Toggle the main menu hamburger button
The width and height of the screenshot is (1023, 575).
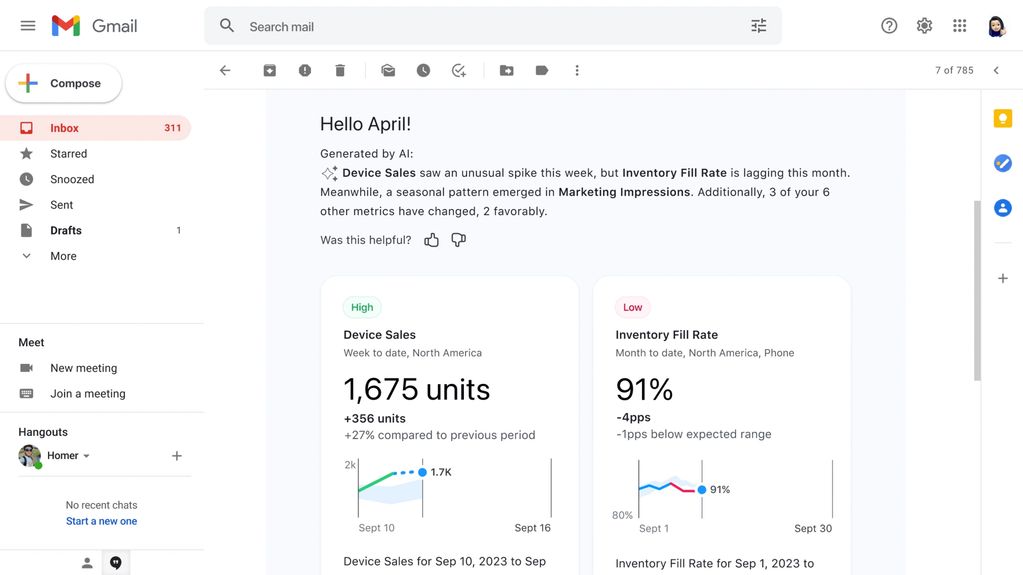click(x=28, y=26)
